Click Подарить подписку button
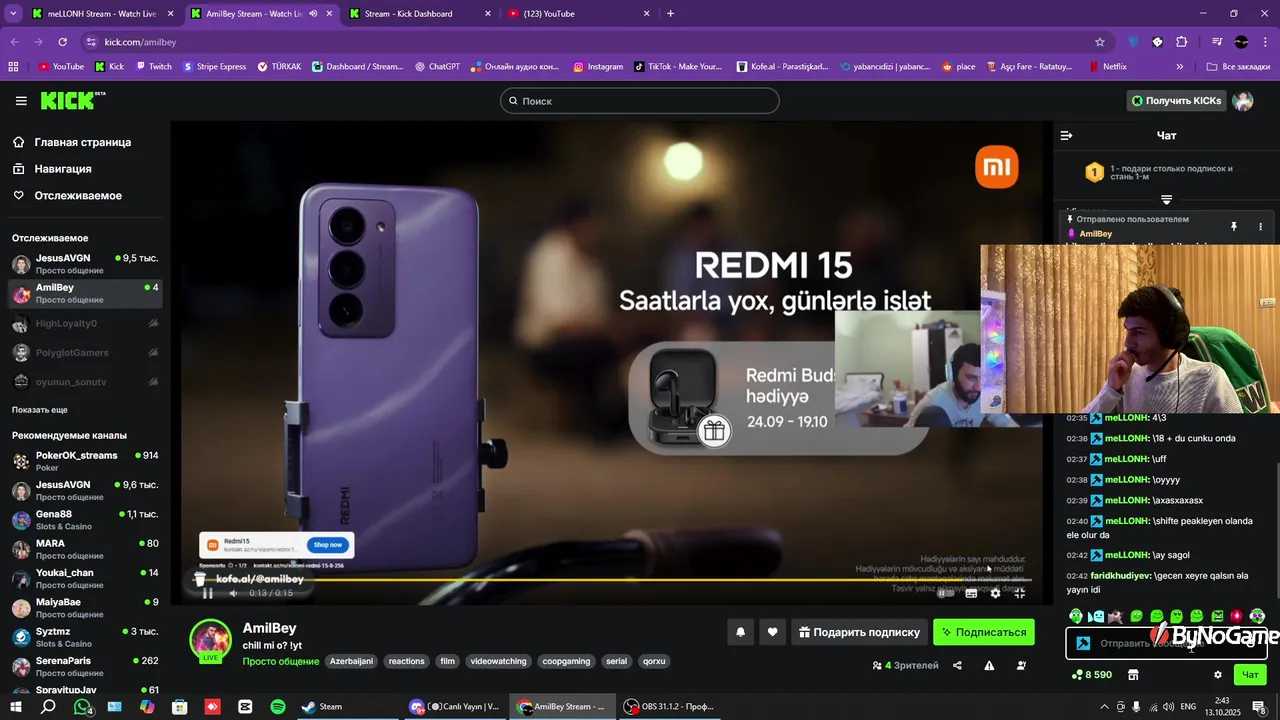Screen dimensions: 1280x720 (858, 632)
